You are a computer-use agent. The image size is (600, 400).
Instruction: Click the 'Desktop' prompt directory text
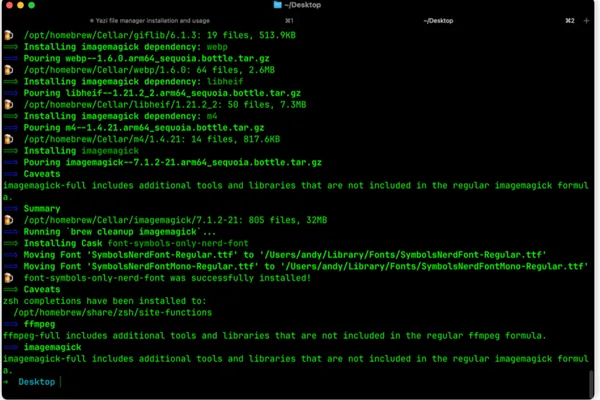click(x=37, y=382)
